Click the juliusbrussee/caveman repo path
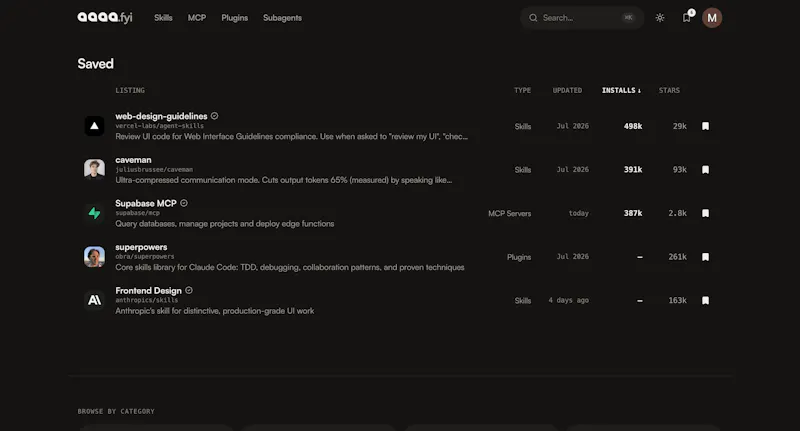The width and height of the screenshot is (800, 431). (154, 169)
